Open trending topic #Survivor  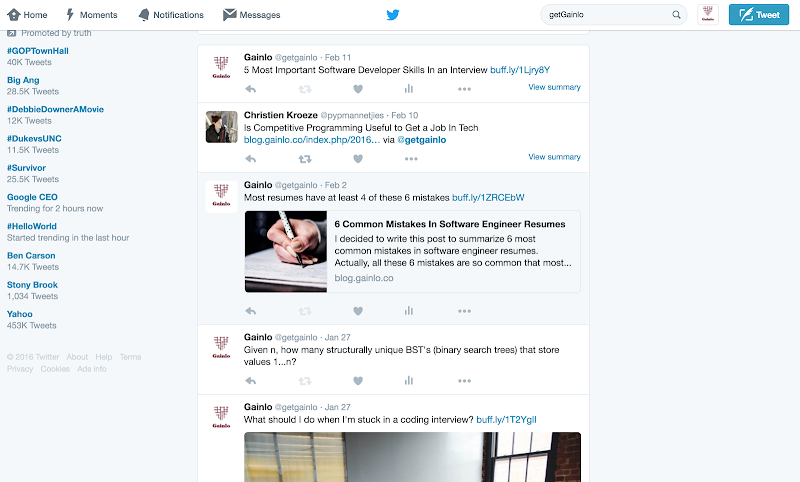pos(26,168)
